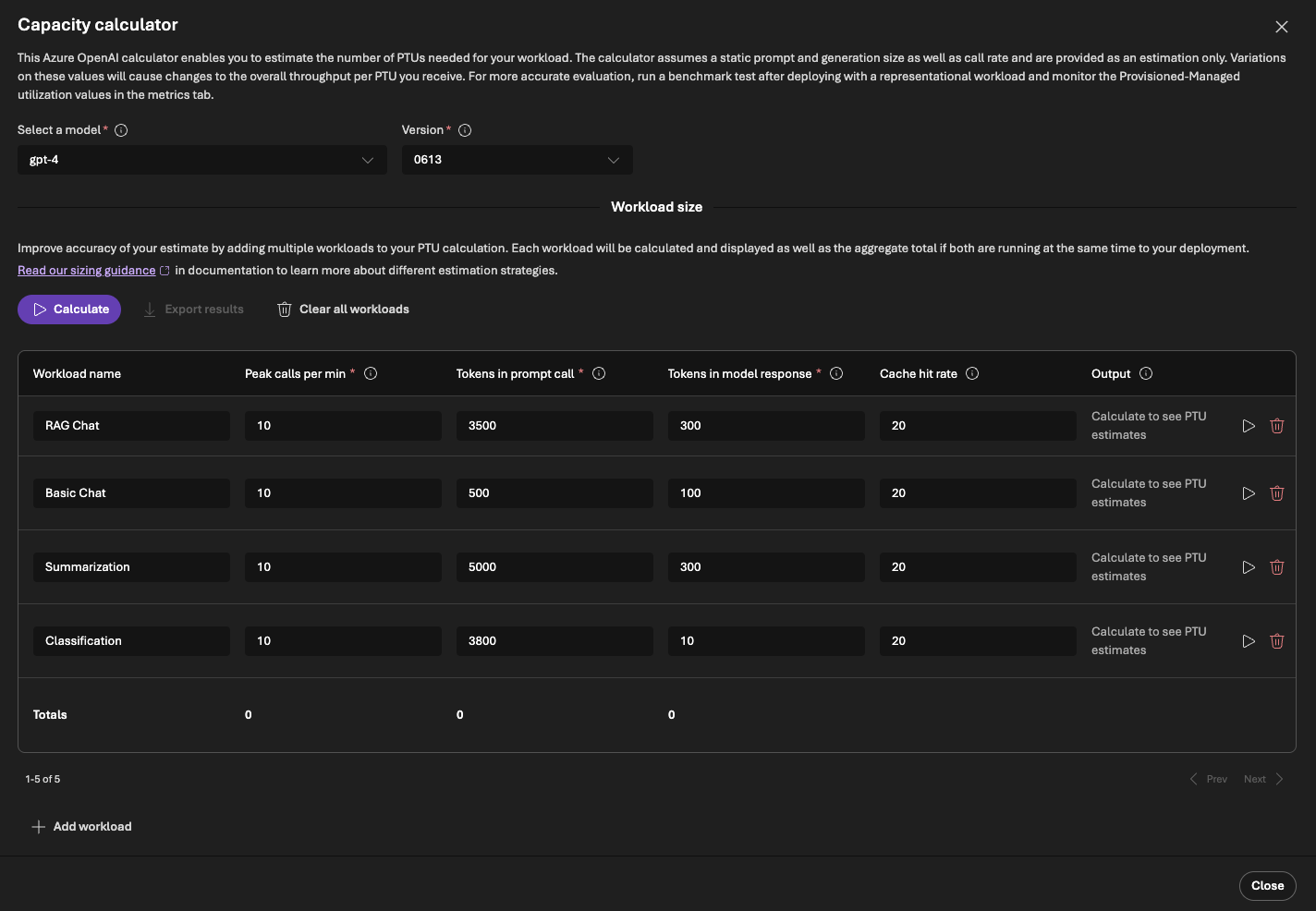
Task: Click Add workload
Action: pyautogui.click(x=81, y=827)
